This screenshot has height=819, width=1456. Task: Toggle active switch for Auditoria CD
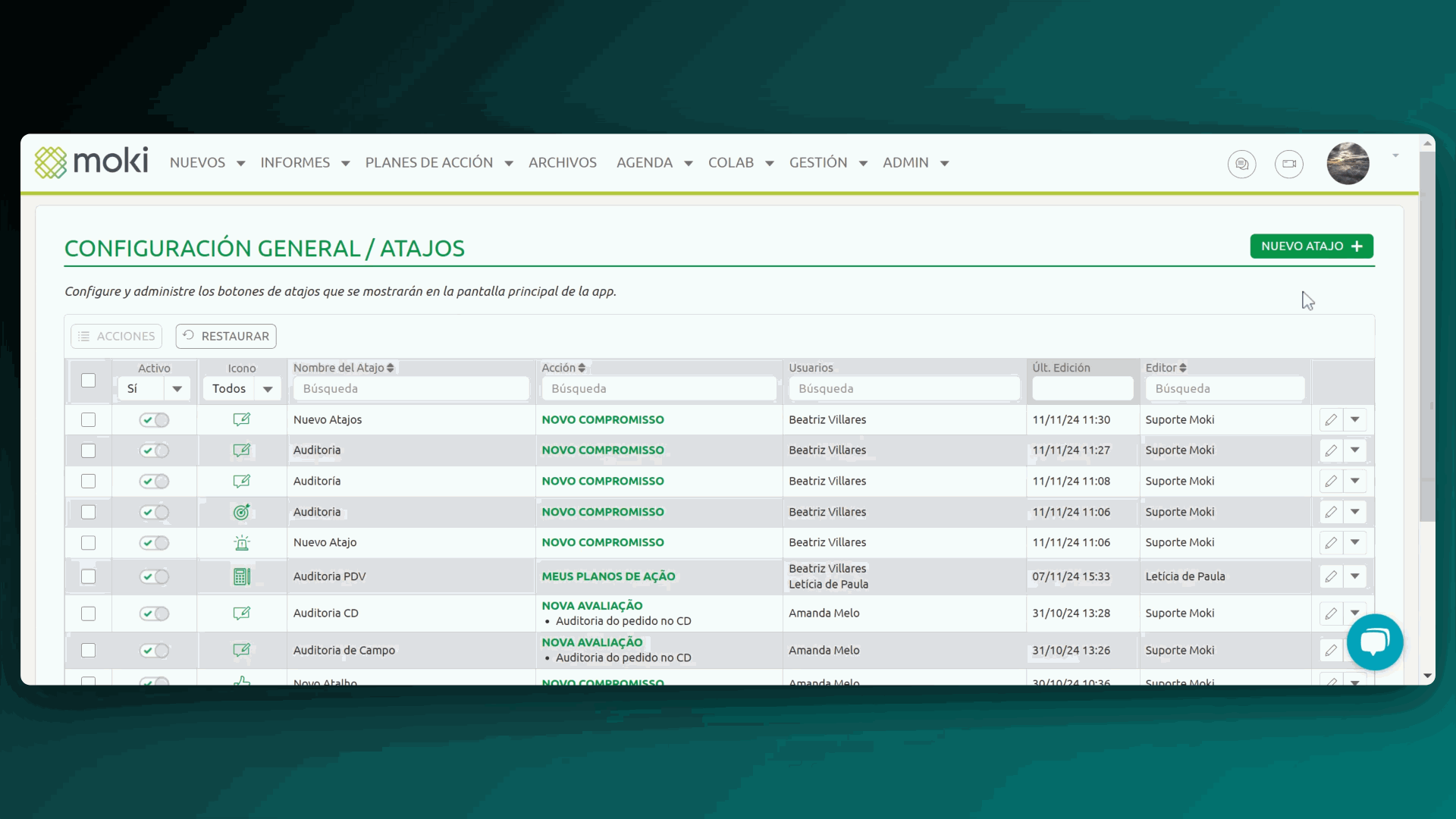[x=154, y=613]
